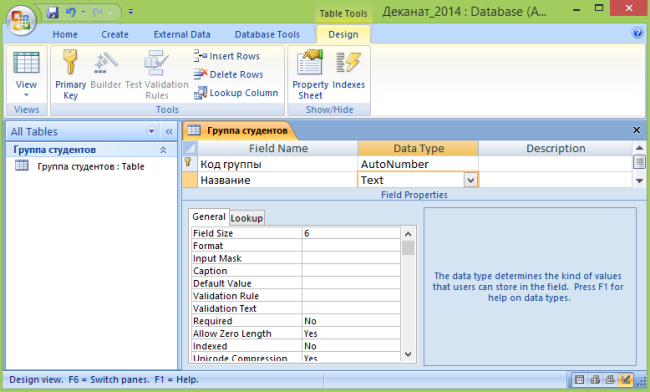This screenshot has height=392, width=650.
Task: Open Microsoft Access help
Action: click(637, 33)
